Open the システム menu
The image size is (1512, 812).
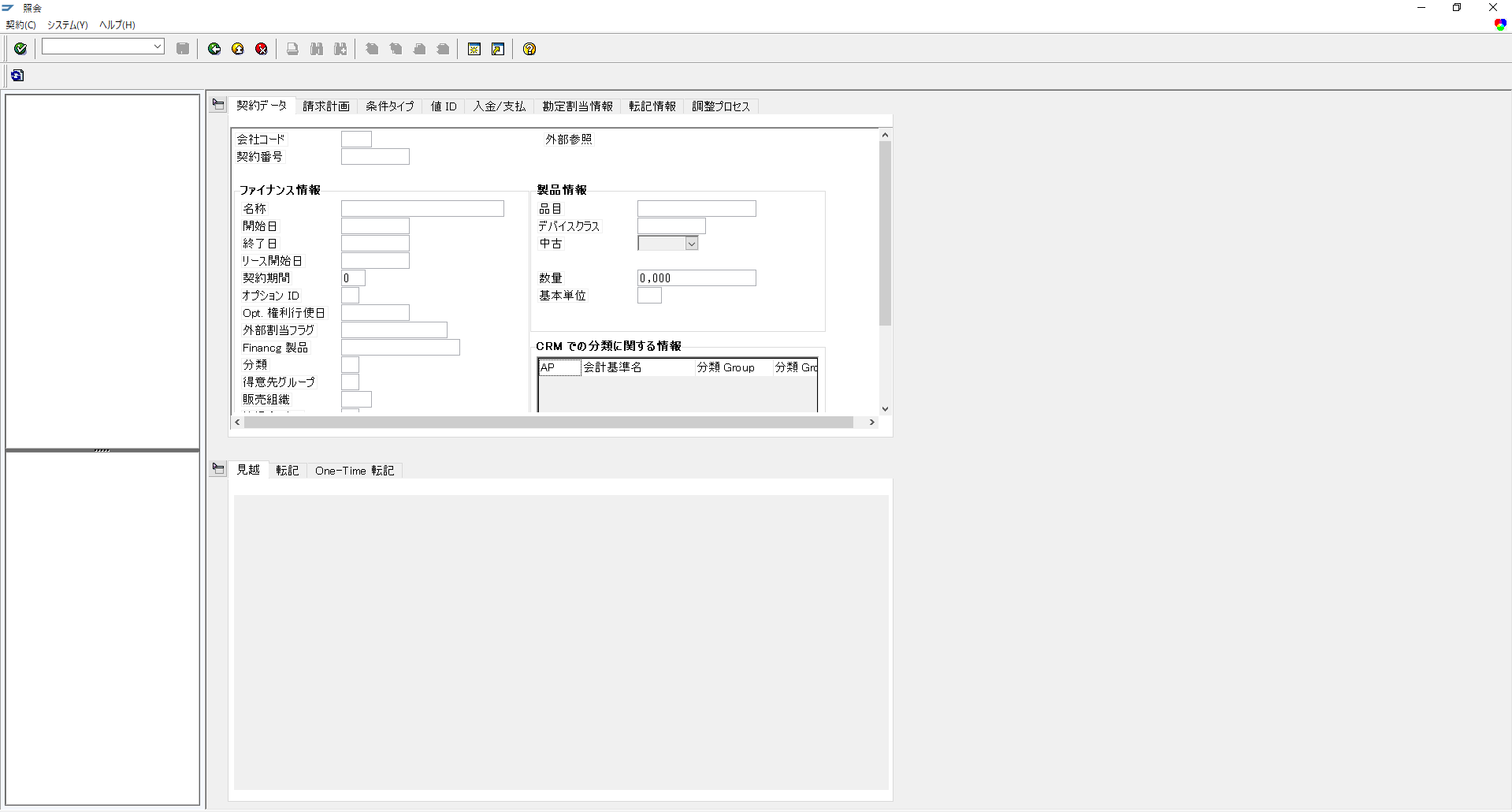click(x=67, y=25)
